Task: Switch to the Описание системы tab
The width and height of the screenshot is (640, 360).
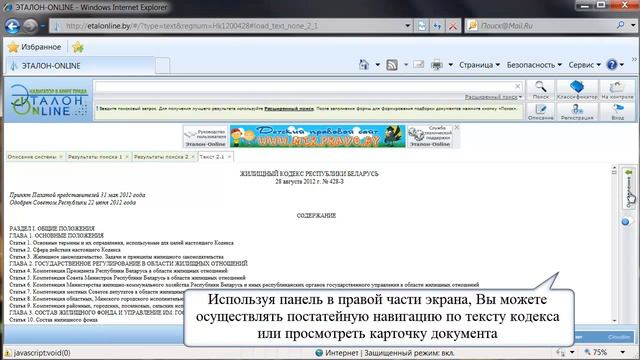Action: pyautogui.click(x=32, y=157)
